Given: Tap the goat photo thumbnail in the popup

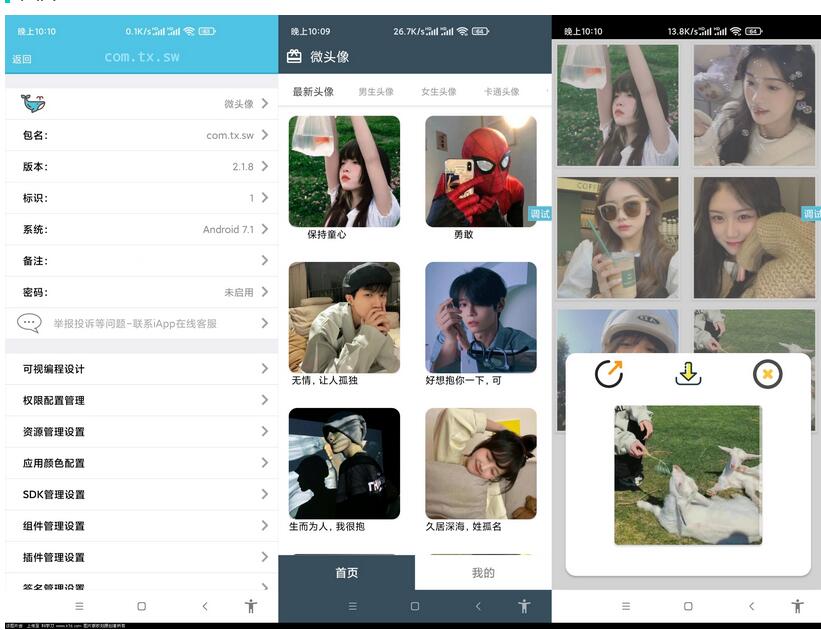Looking at the screenshot, I should (686, 474).
